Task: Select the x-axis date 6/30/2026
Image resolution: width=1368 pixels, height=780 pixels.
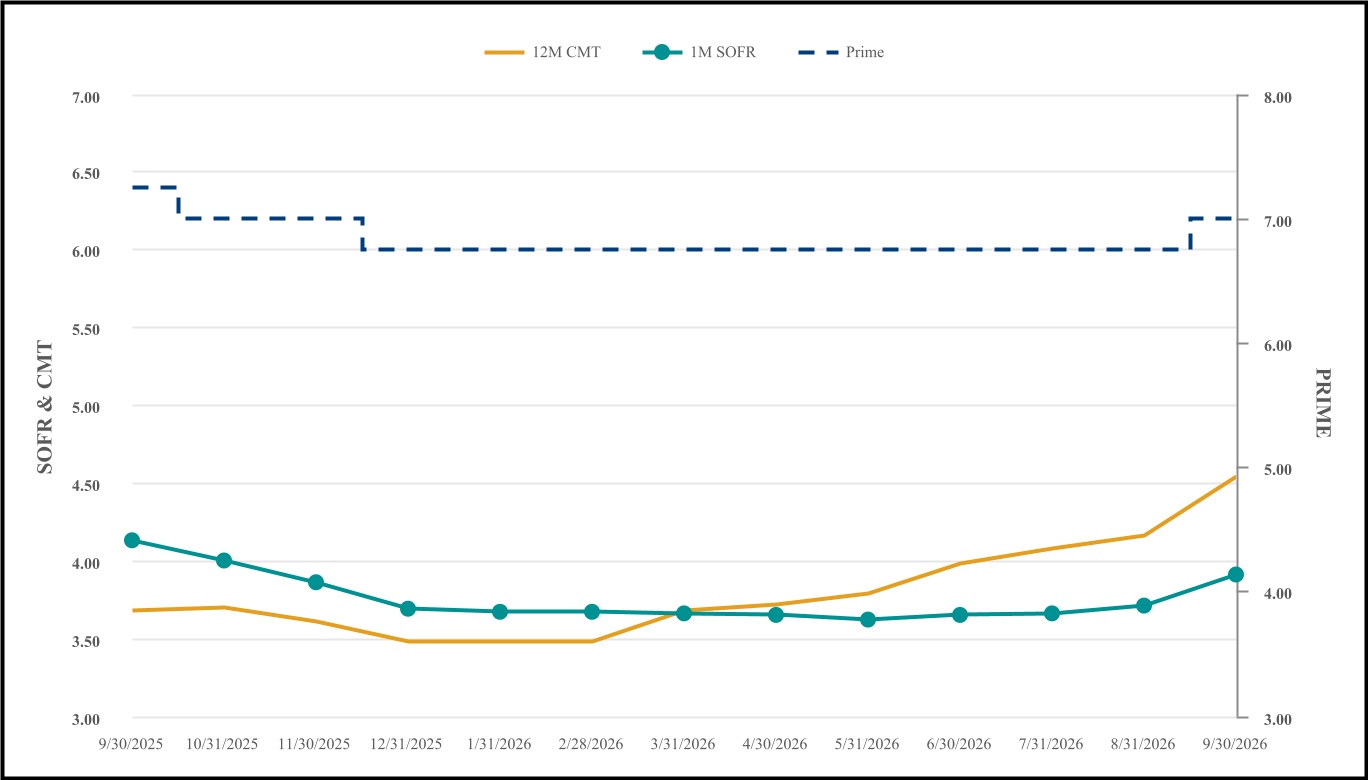Action: (x=960, y=744)
